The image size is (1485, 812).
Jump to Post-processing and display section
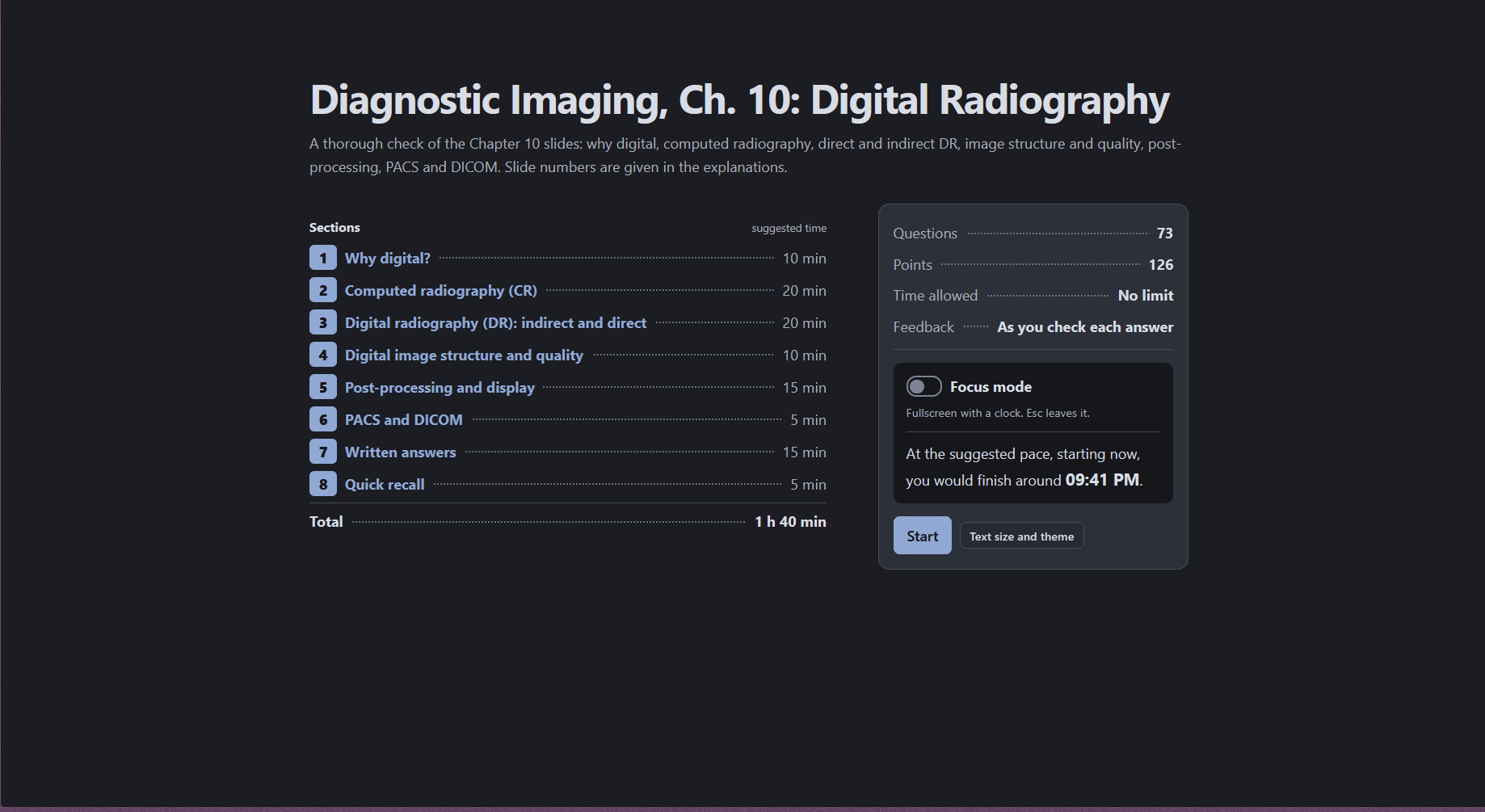click(440, 387)
